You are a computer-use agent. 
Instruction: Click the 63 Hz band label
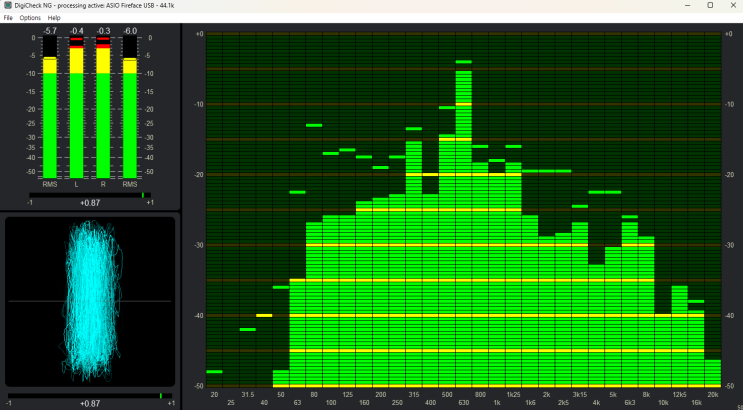point(297,403)
